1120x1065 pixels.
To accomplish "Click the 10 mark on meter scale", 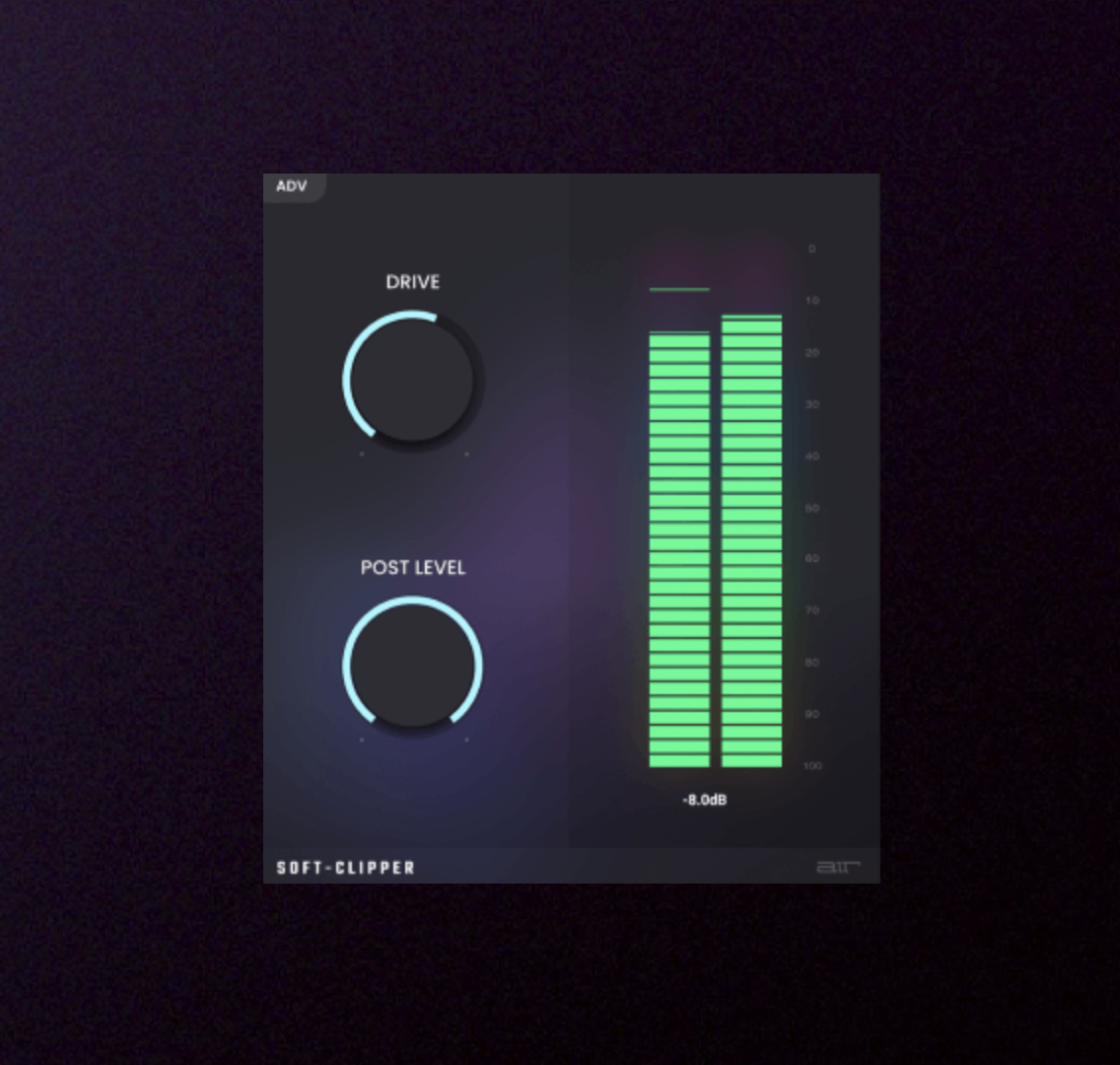I will tap(812, 301).
